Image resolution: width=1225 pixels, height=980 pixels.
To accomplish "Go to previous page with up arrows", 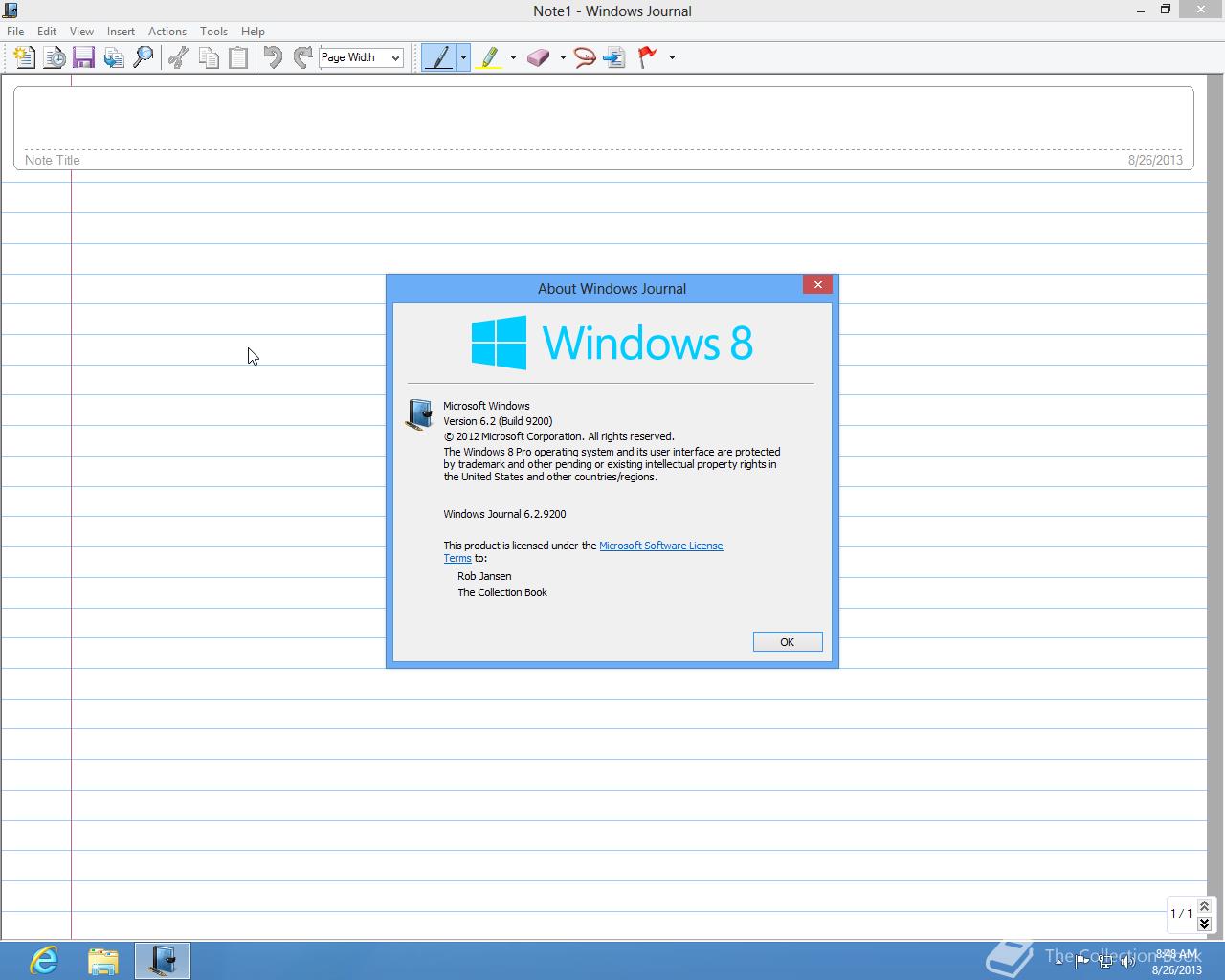I will coord(1204,905).
